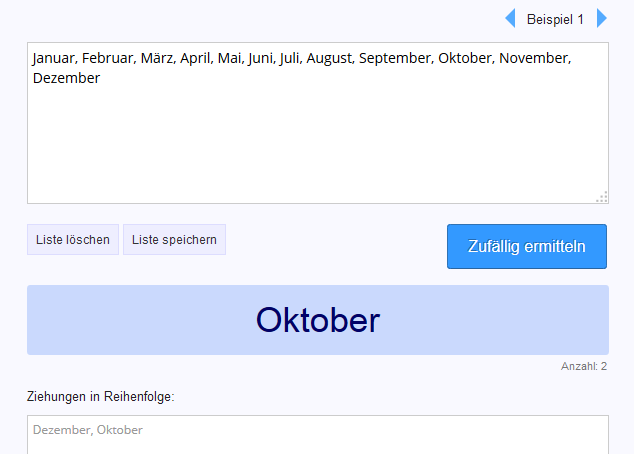The image size is (634, 454).
Task: Click the resize grip of the list box
Action: (x=601, y=196)
